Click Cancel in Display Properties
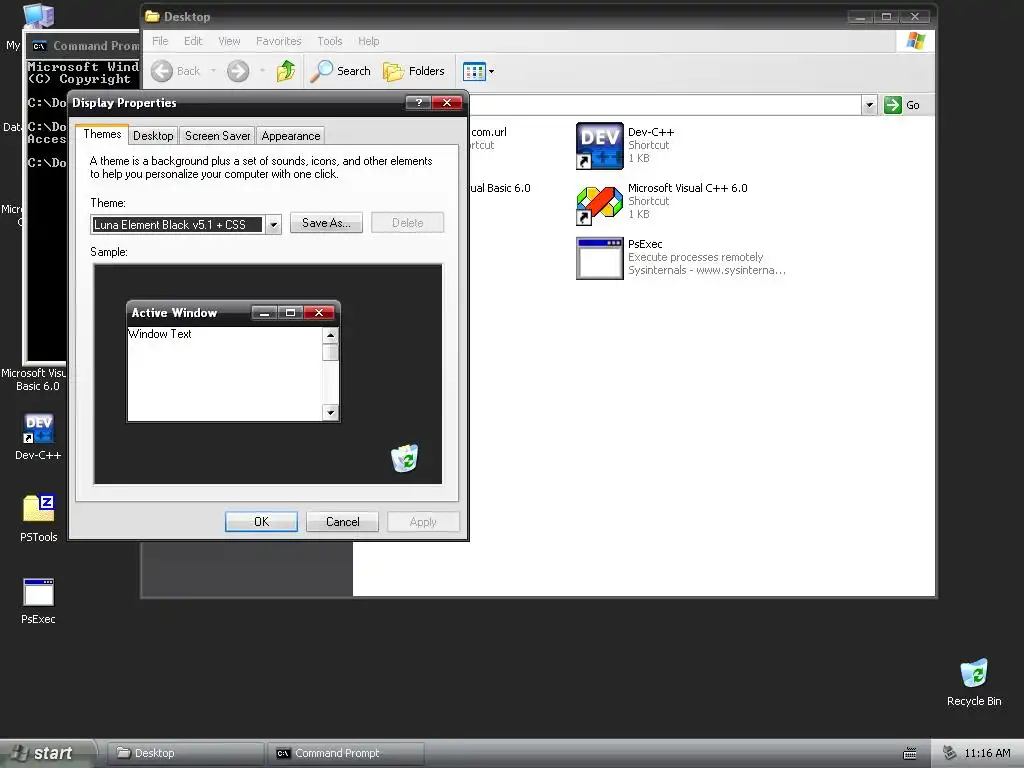 [342, 522]
